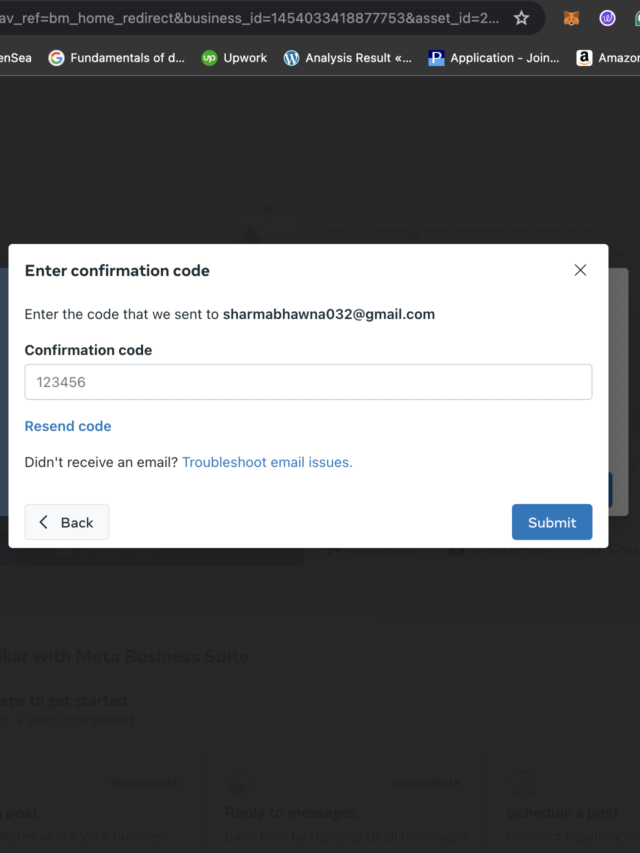Close the confirmation code dialog
Viewport: 640px width, 853px height.
tap(580, 270)
